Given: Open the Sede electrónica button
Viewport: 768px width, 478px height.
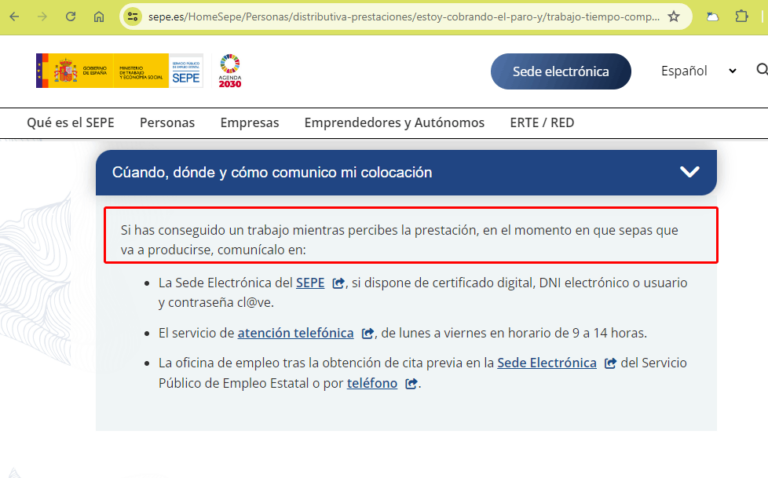Looking at the screenshot, I should point(561,72).
